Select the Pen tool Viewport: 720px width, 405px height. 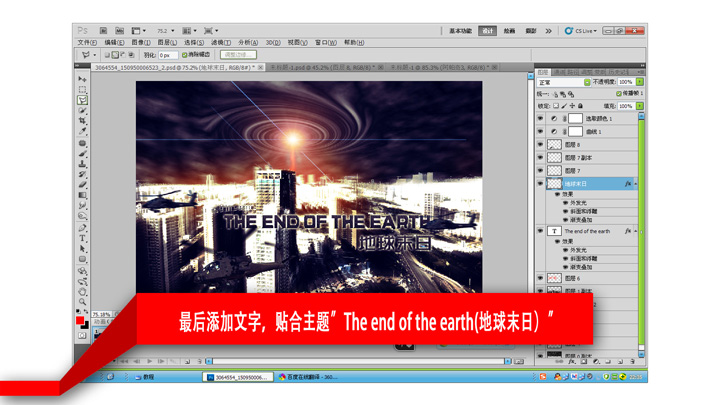pos(82,228)
